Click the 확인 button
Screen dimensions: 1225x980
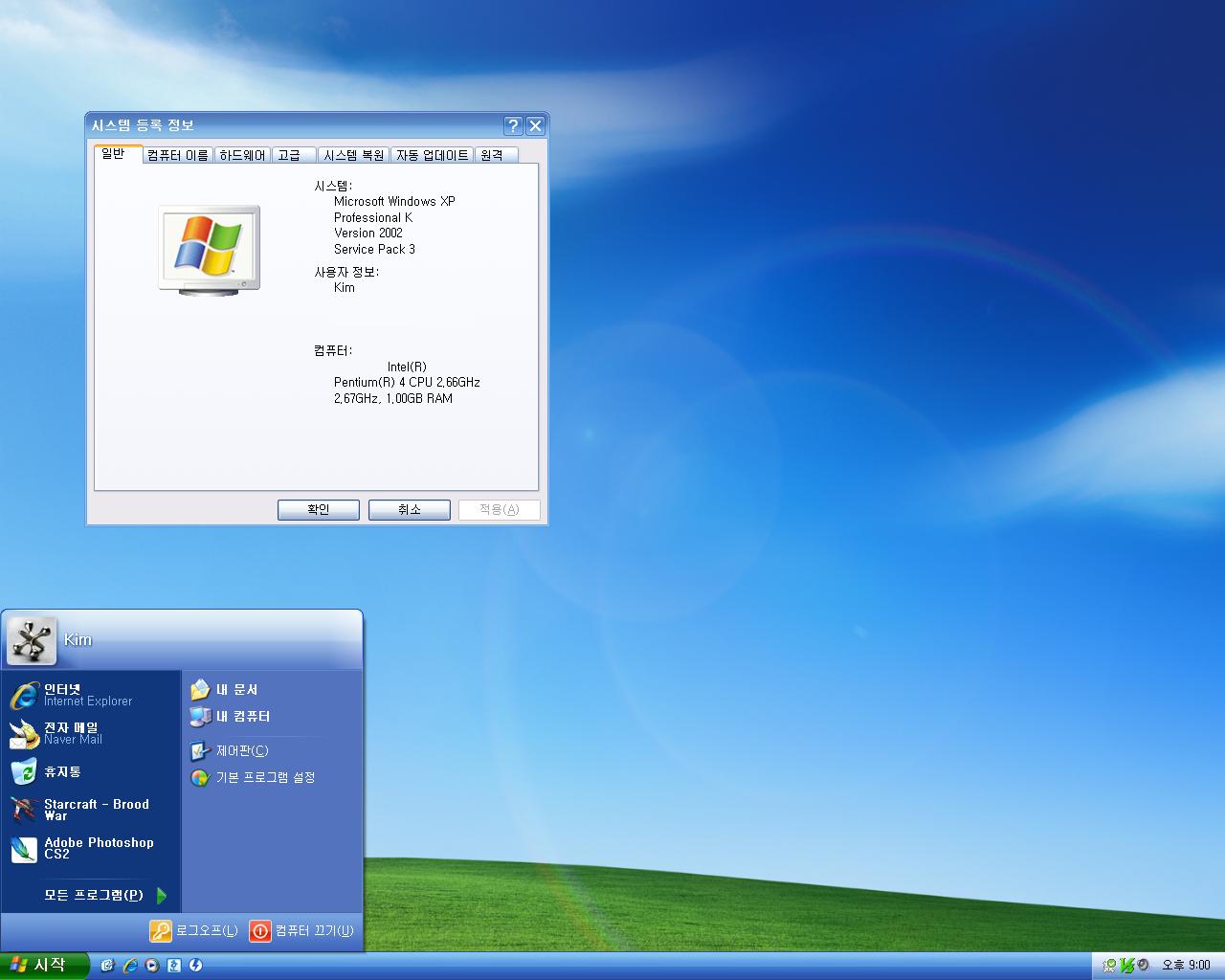point(319,510)
